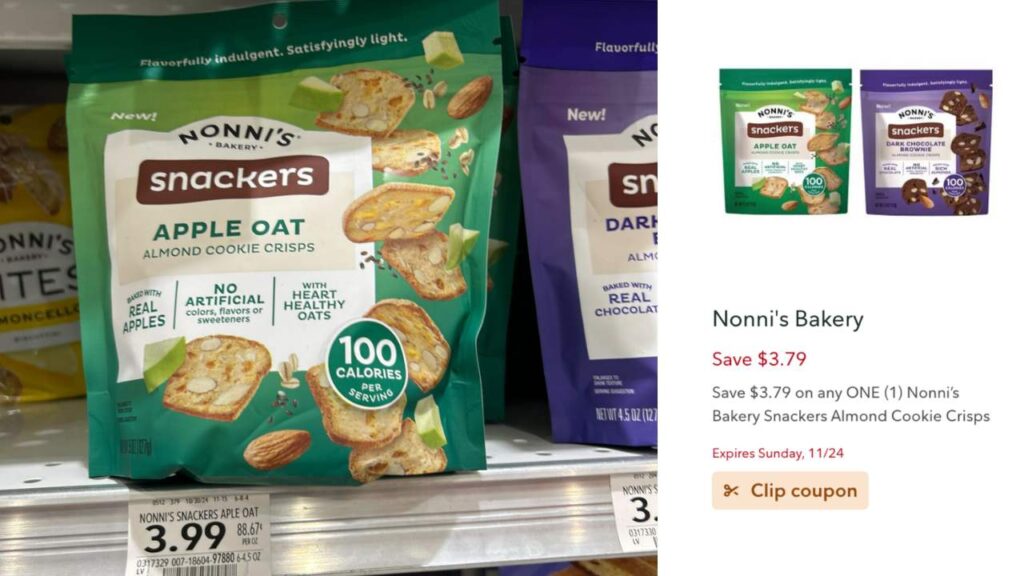Click the New! label on the green bag
Image resolution: width=1024 pixels, height=576 pixels.
pos(133,116)
